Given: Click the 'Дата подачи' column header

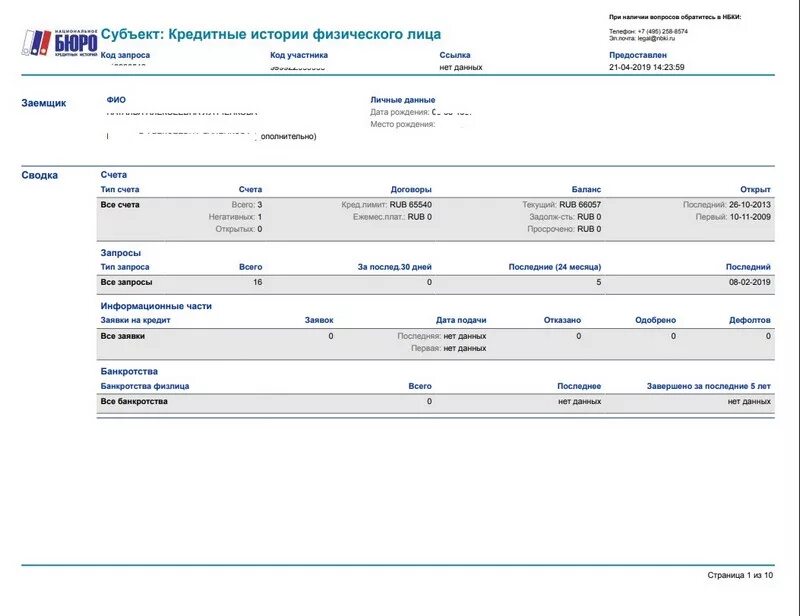Looking at the screenshot, I should point(461,321).
